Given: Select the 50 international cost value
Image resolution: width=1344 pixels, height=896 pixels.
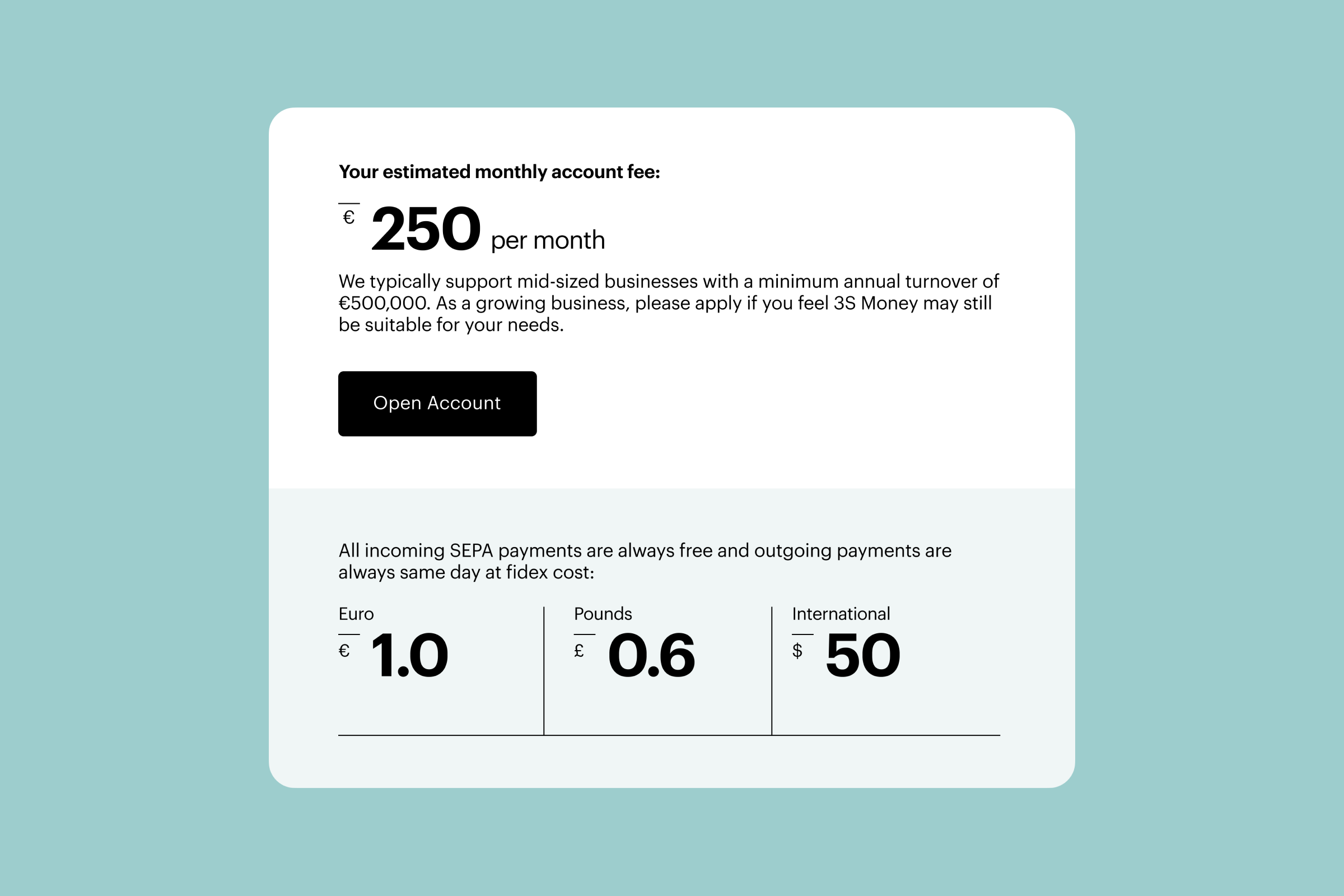Looking at the screenshot, I should (863, 655).
